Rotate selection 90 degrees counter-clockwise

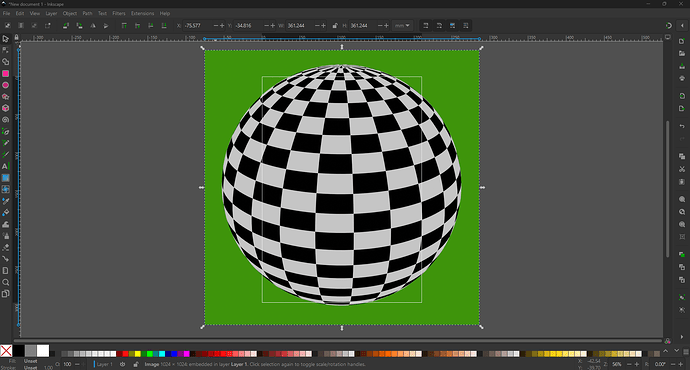coord(66,26)
